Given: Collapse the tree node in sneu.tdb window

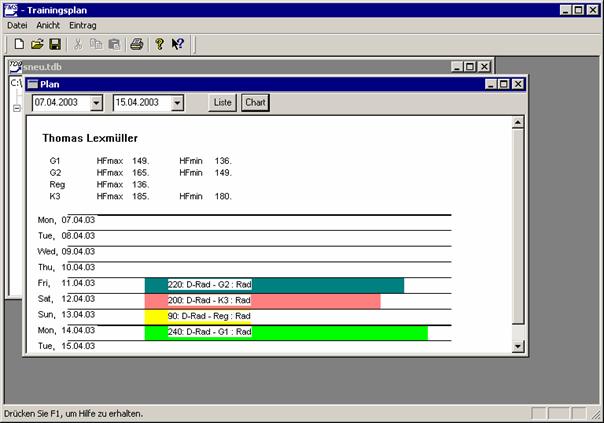Looking at the screenshot, I should pyautogui.click(x=17, y=108).
